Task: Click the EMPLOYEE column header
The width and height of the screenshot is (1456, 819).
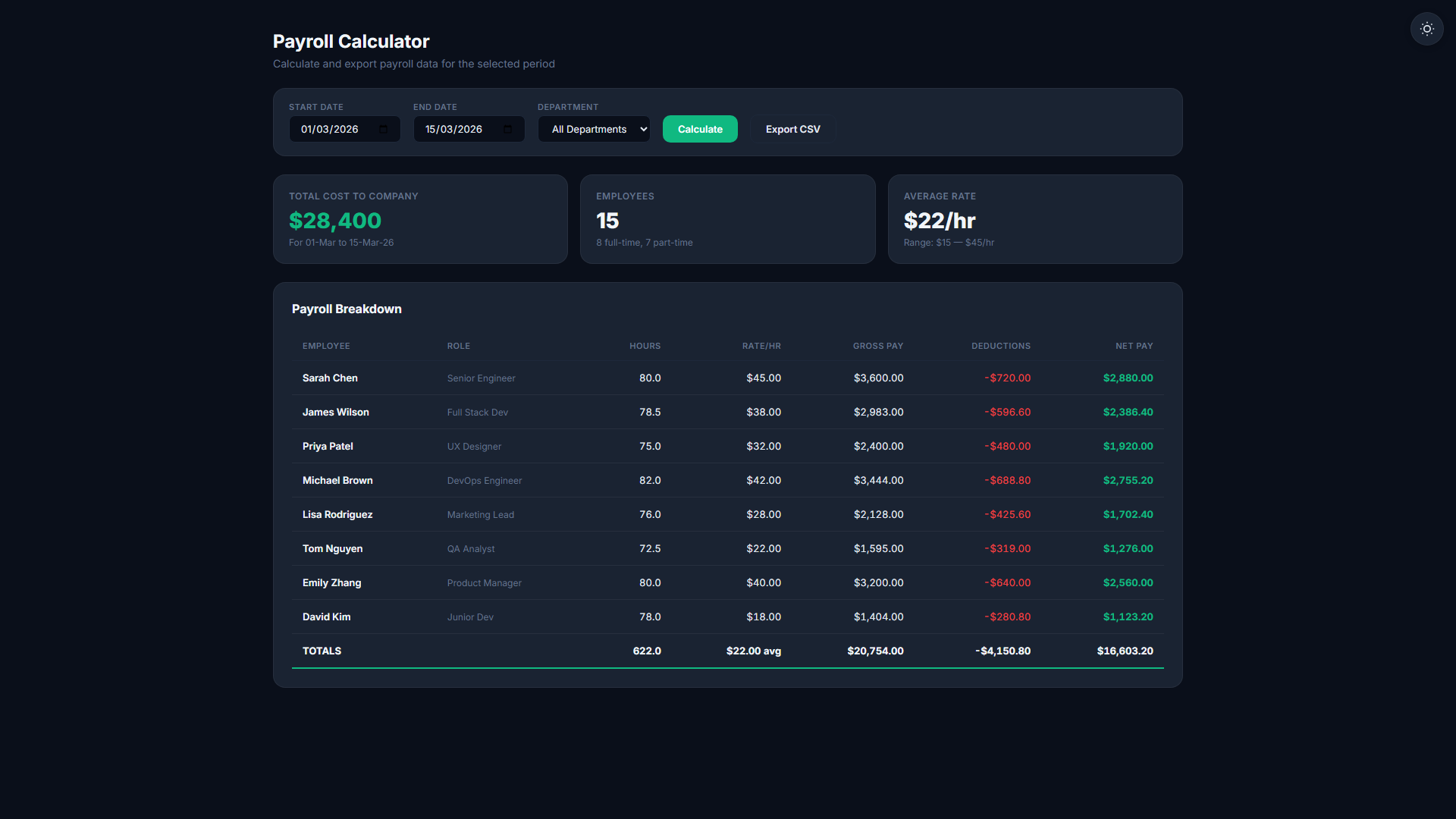Action: (x=326, y=346)
